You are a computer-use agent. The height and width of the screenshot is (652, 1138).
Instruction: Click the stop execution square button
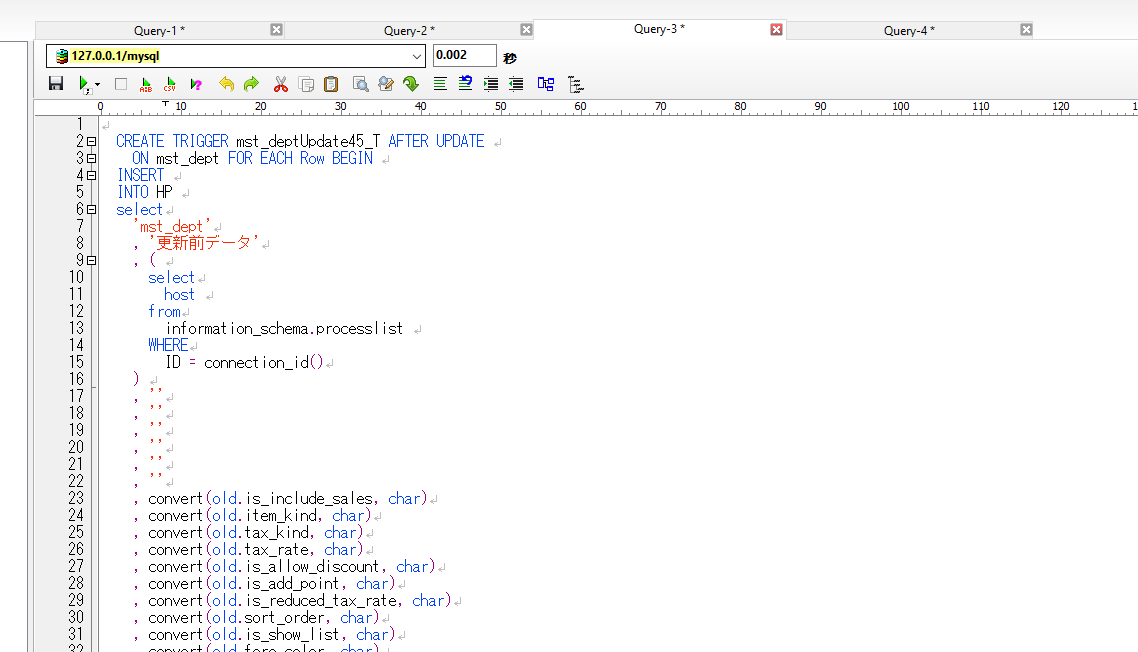[x=121, y=84]
